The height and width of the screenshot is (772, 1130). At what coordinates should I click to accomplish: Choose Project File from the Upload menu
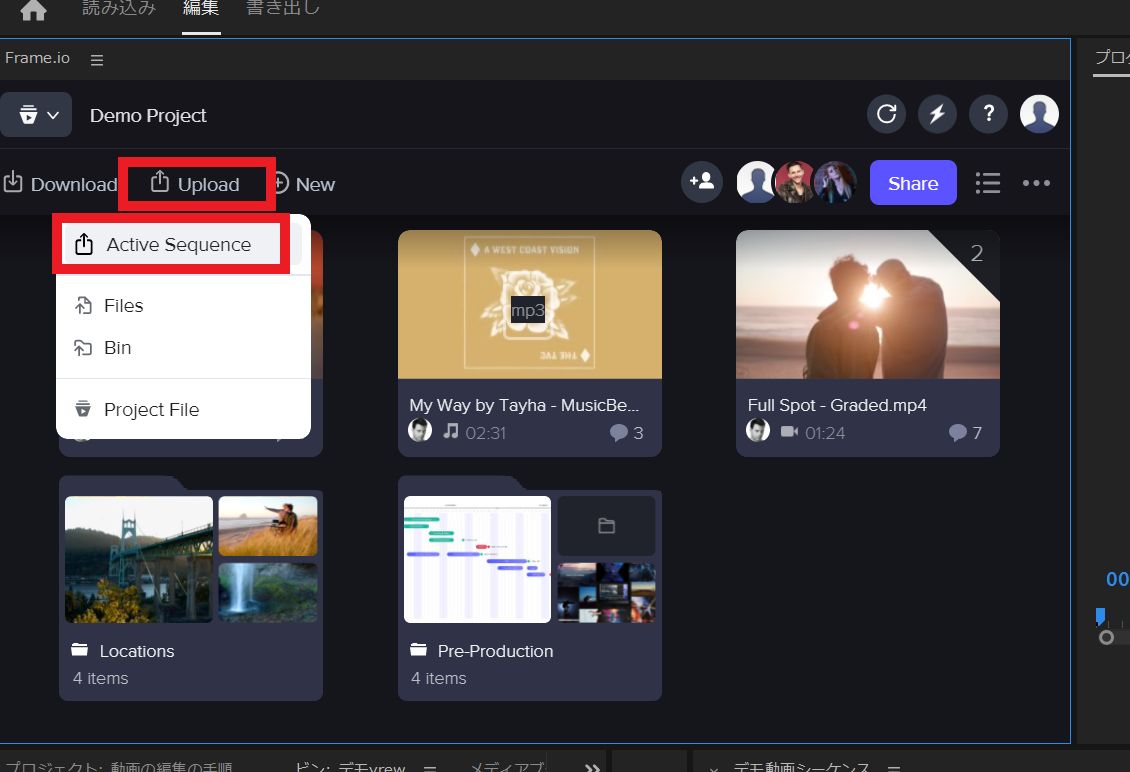(151, 409)
